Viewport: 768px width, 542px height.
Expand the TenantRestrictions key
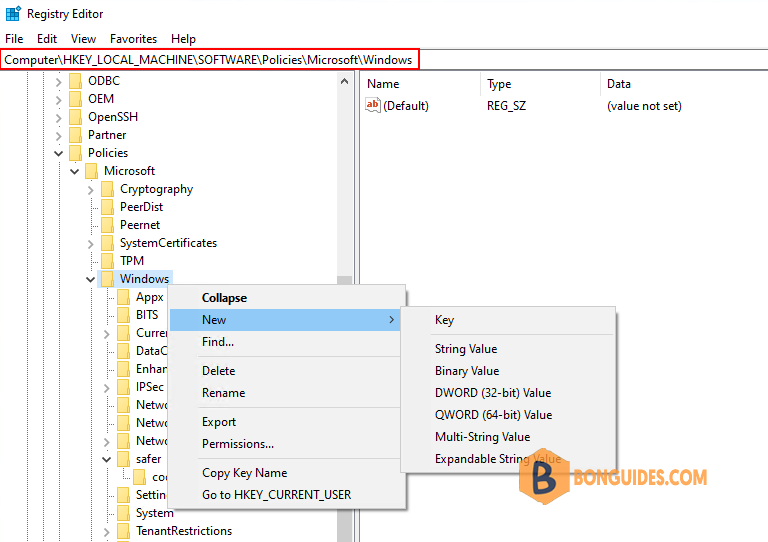107,532
